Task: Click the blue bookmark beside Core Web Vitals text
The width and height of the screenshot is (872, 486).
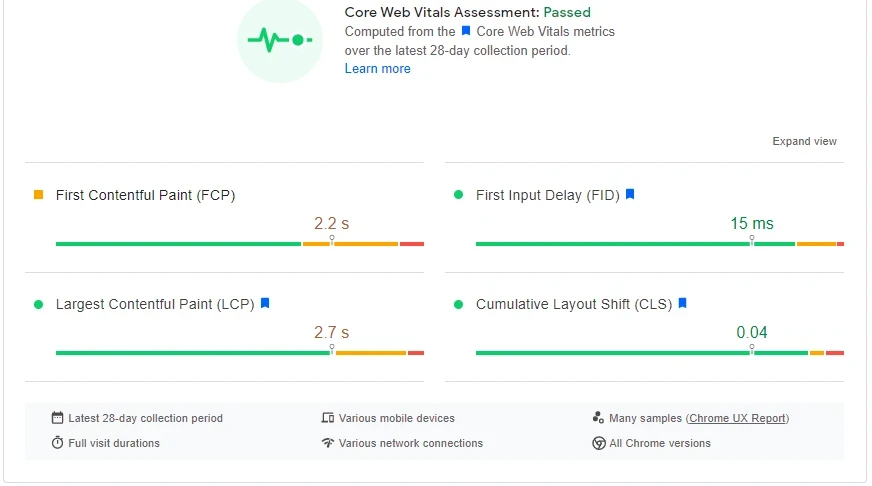Action: pyautogui.click(x=466, y=32)
